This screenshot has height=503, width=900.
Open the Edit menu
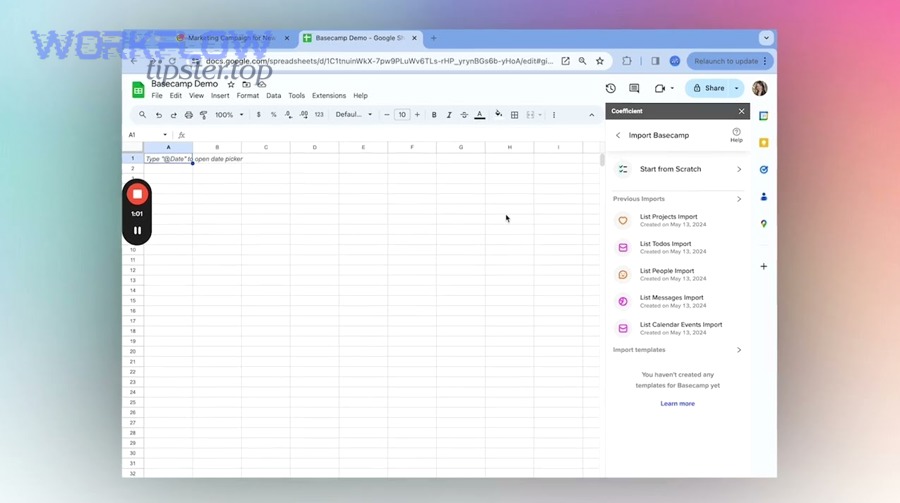tap(176, 96)
